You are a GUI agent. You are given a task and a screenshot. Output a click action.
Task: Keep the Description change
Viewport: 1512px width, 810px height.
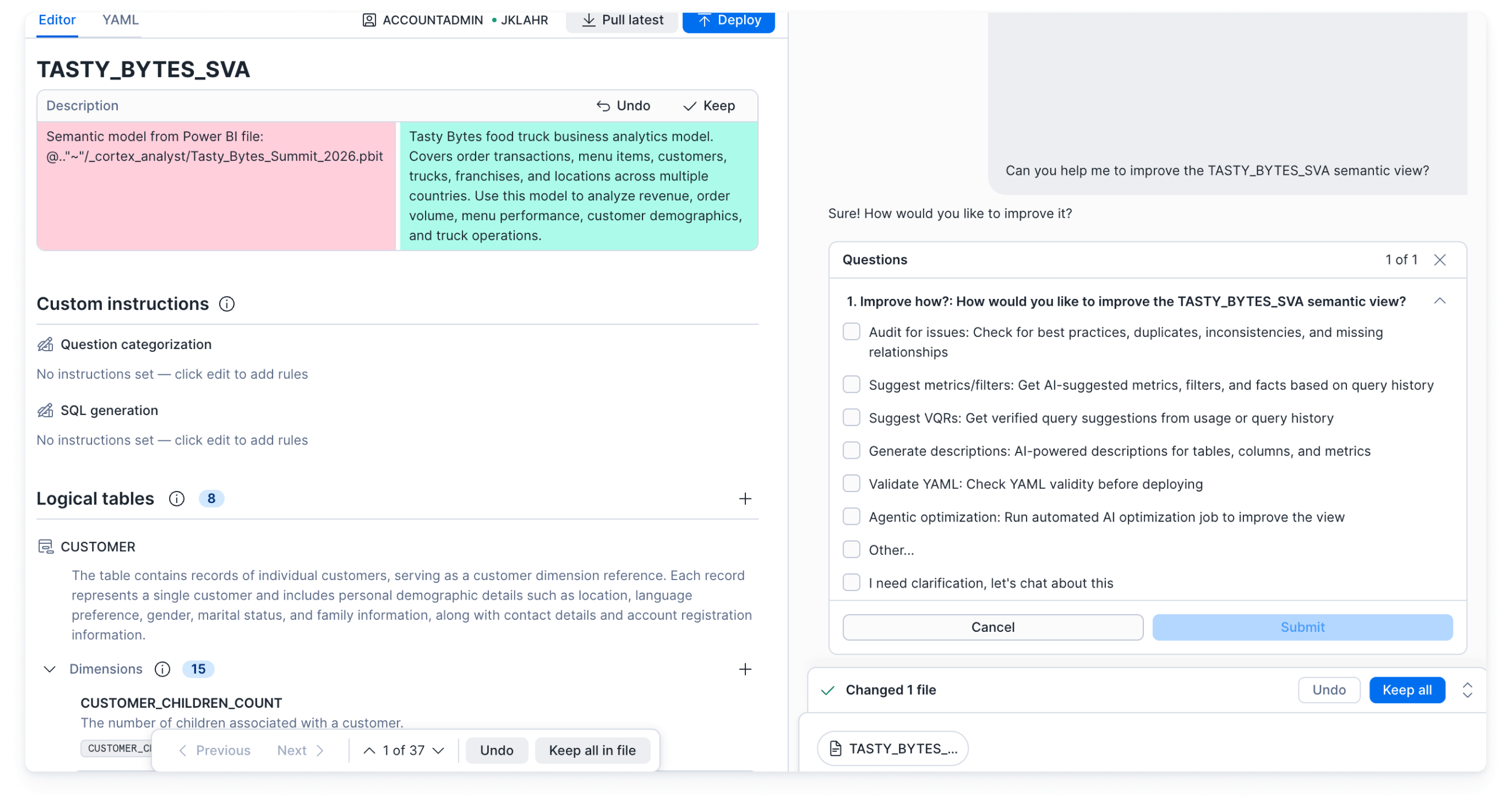click(x=709, y=106)
